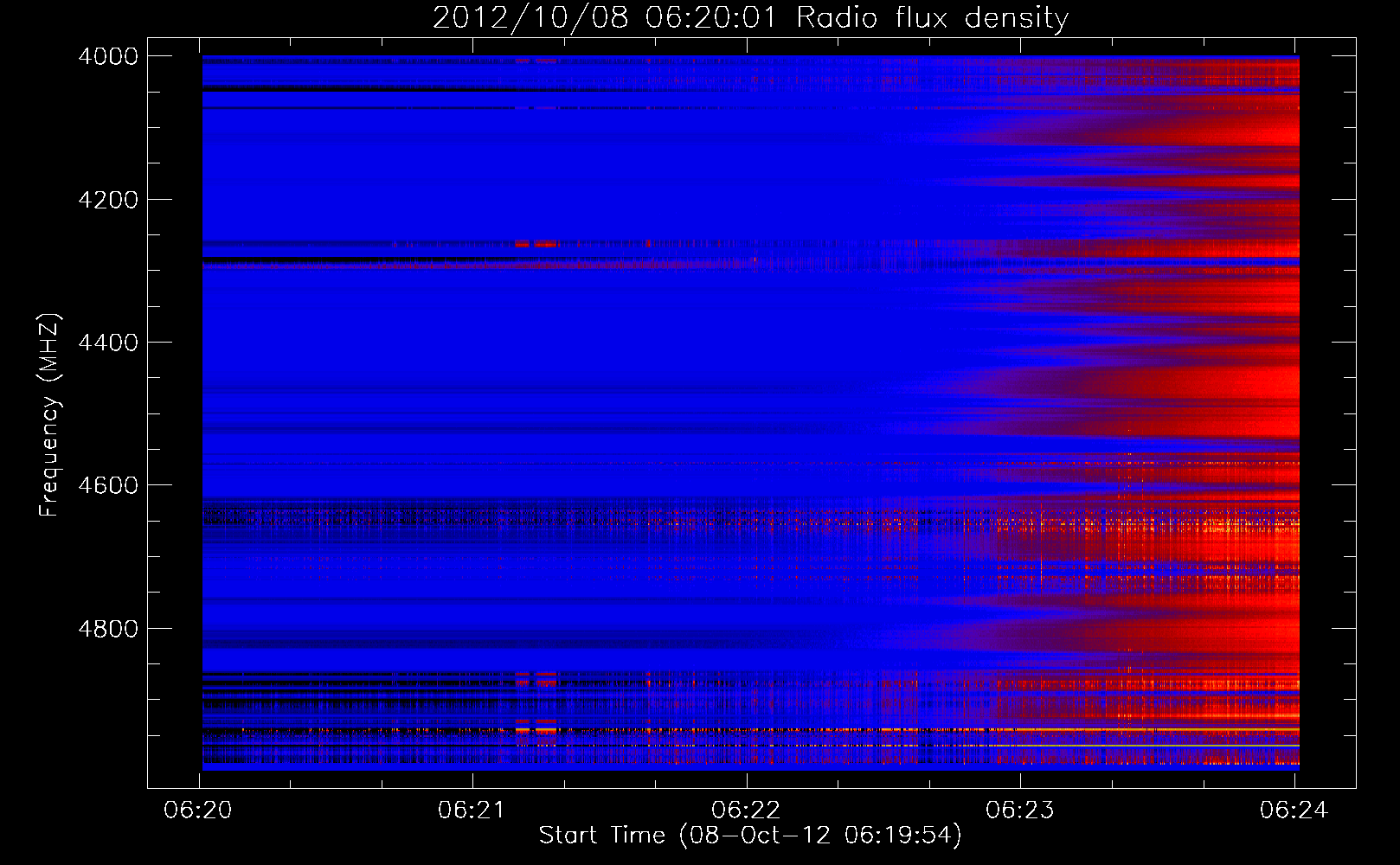Click the 4800 frequency tick label

tap(108, 629)
